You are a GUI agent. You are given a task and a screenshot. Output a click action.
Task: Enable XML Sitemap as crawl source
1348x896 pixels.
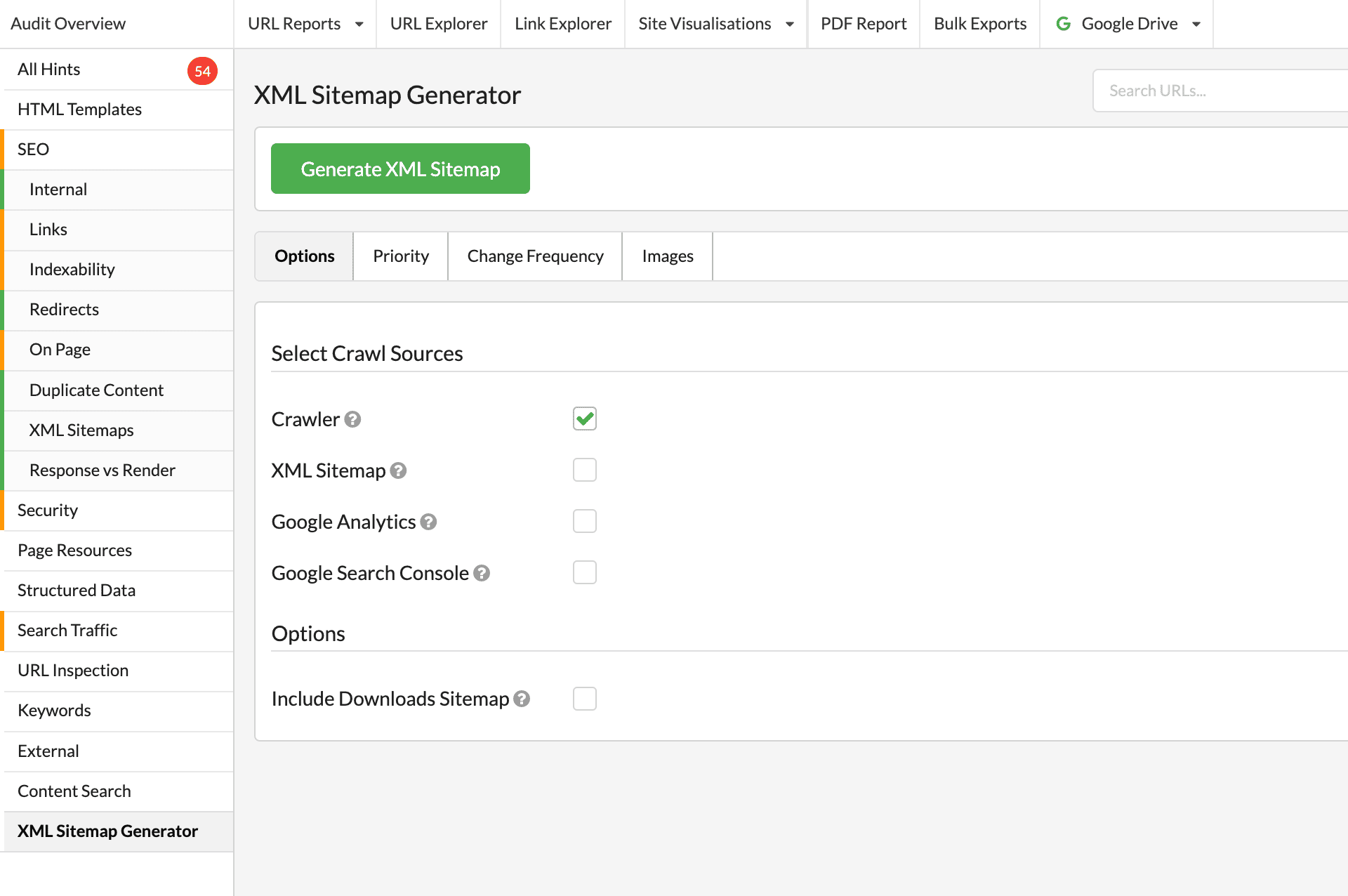tap(584, 470)
